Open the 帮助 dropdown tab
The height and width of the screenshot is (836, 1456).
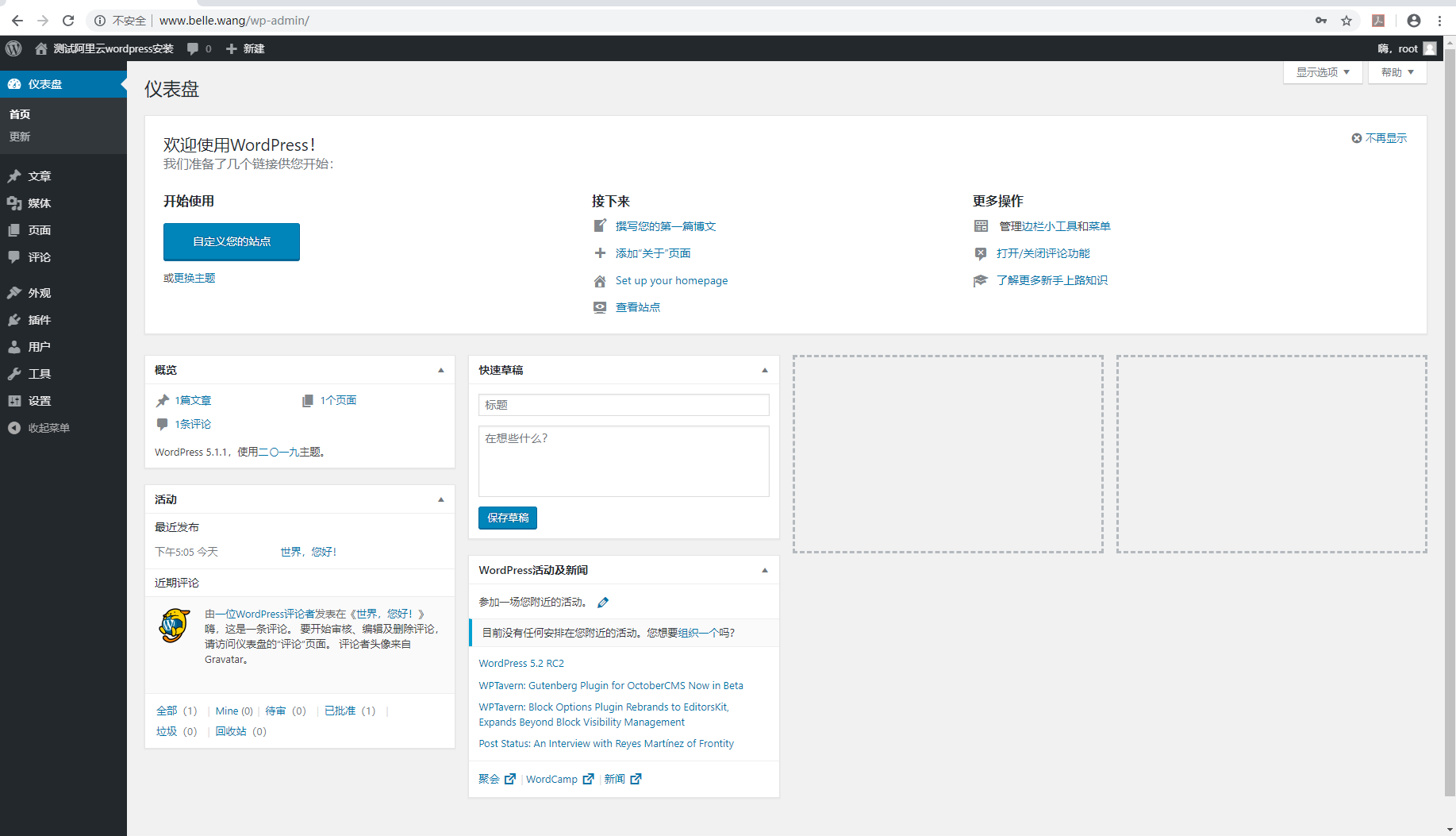pos(1396,72)
